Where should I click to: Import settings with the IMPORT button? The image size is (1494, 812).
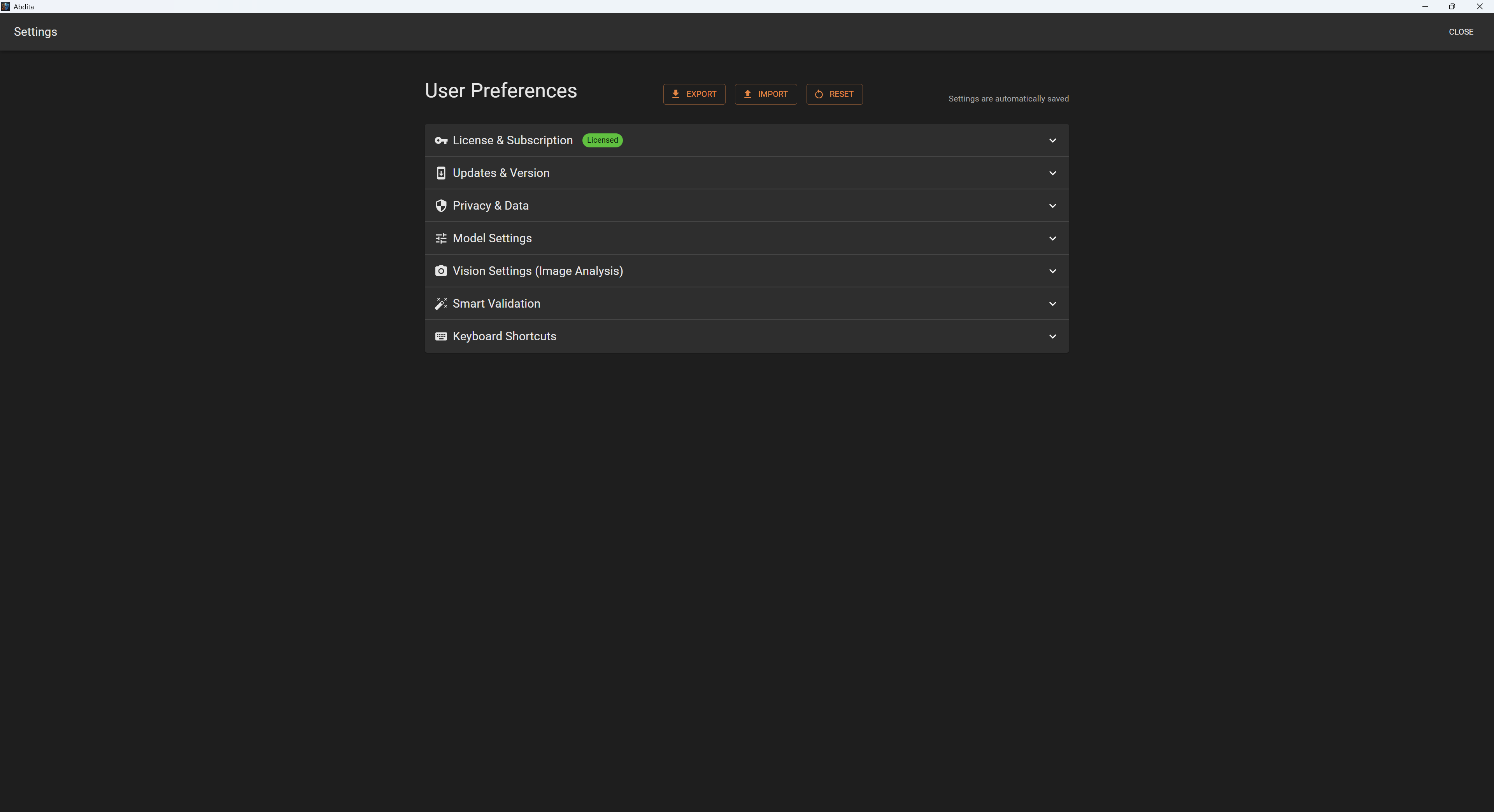coord(765,94)
